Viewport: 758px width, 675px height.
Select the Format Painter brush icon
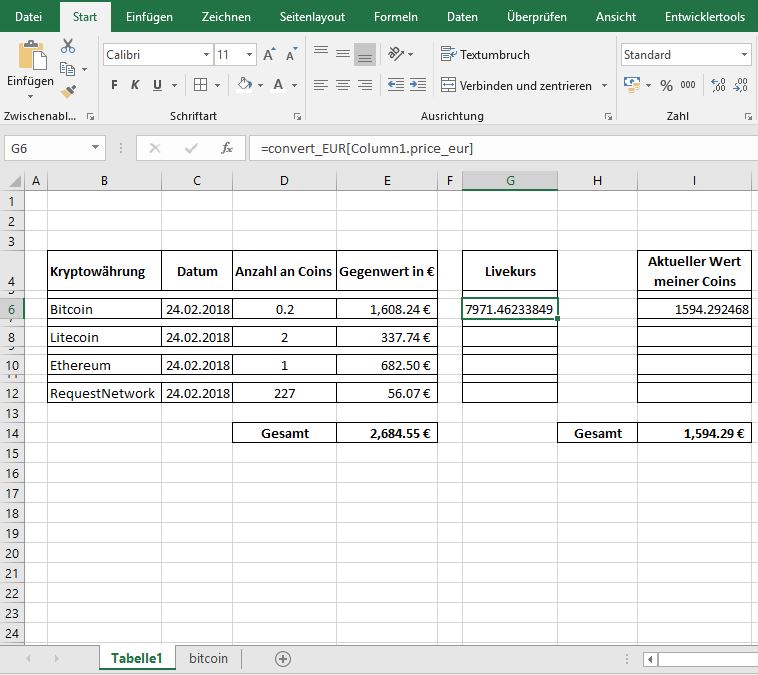tap(68, 91)
